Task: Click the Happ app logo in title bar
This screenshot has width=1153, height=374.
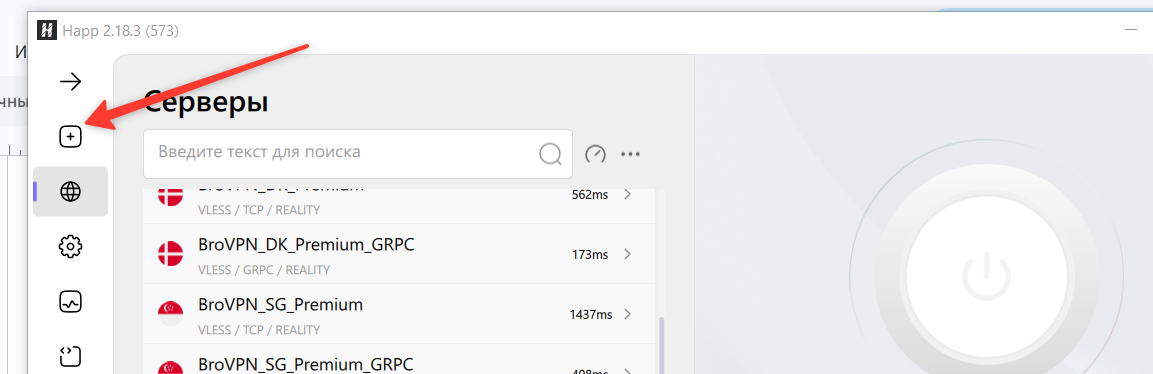Action: (48, 30)
